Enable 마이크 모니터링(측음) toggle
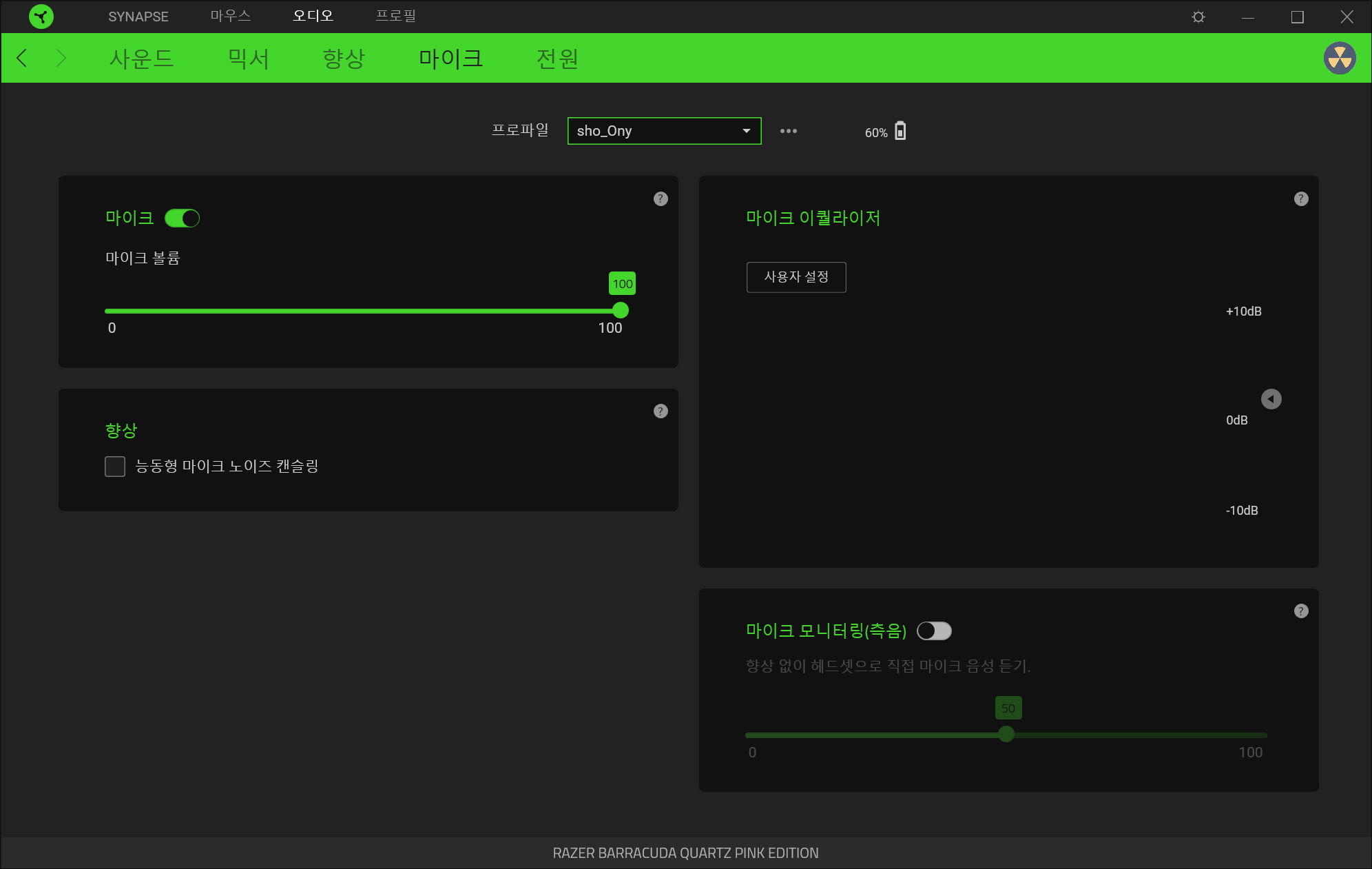Screen dimensions: 1372x869 (934, 631)
